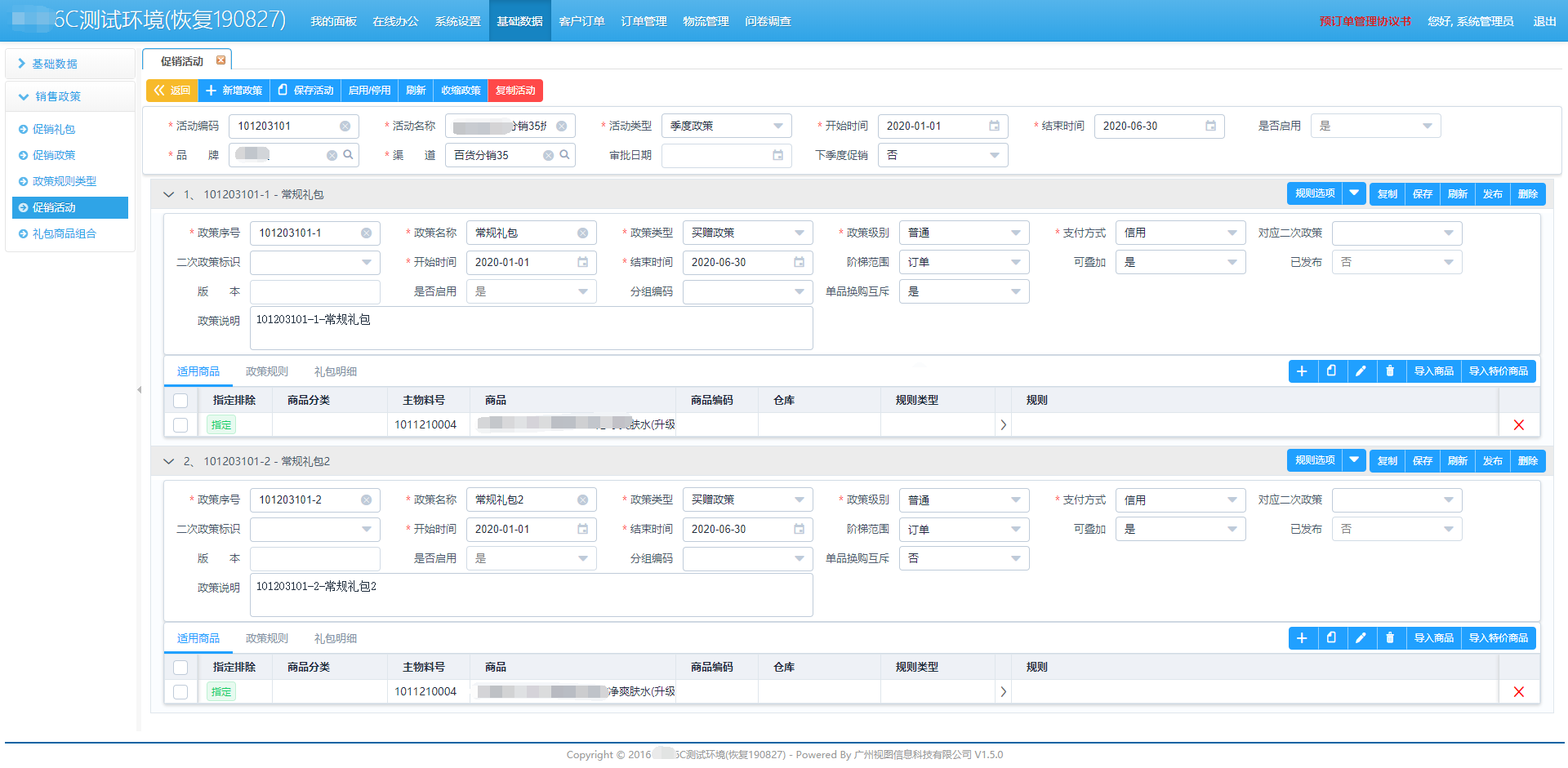Add product row in policy 101203101-2
The height and width of the screenshot is (768, 1568).
[x=1302, y=638]
